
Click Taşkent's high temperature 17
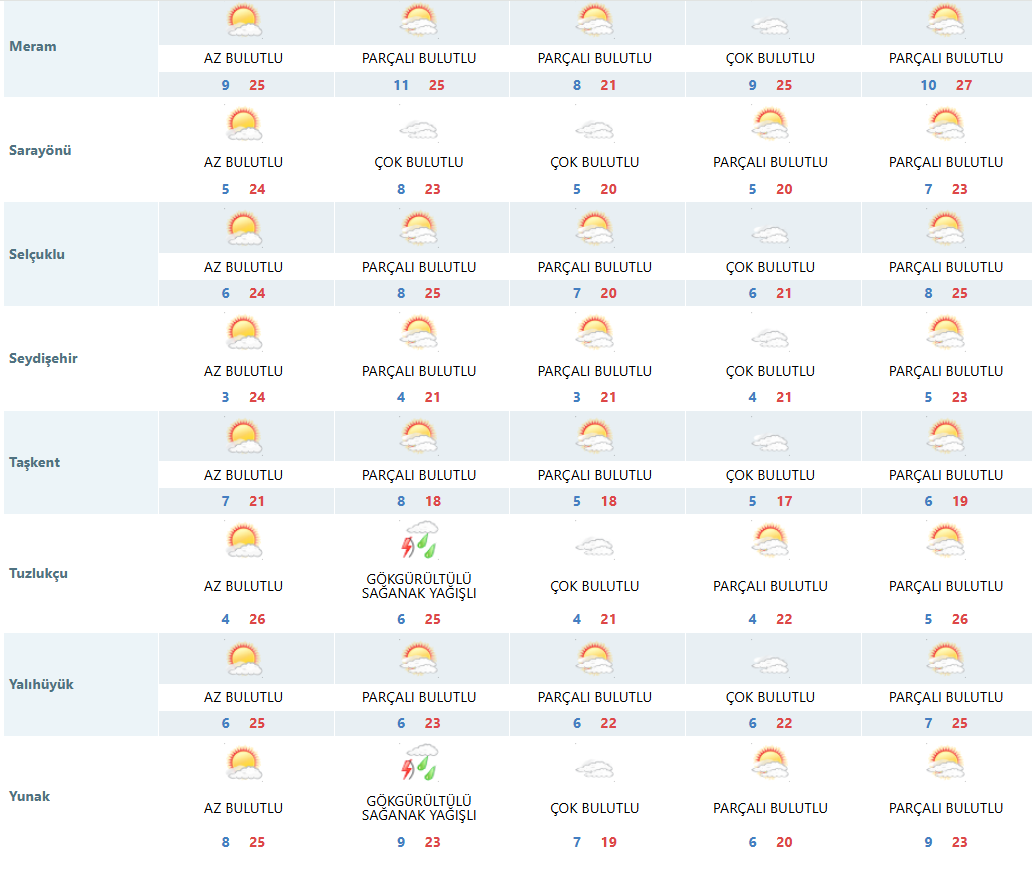(785, 502)
